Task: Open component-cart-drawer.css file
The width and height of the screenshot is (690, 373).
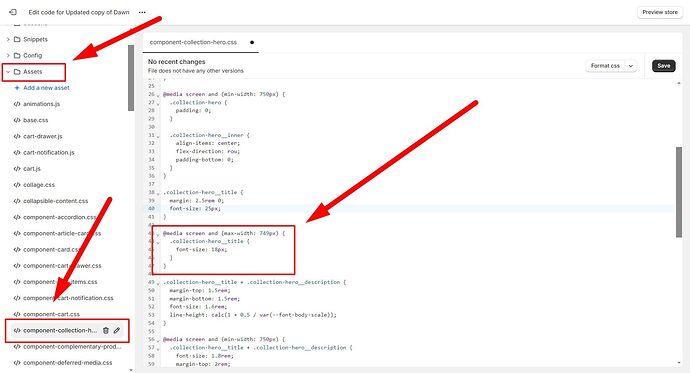Action: pos(62,266)
